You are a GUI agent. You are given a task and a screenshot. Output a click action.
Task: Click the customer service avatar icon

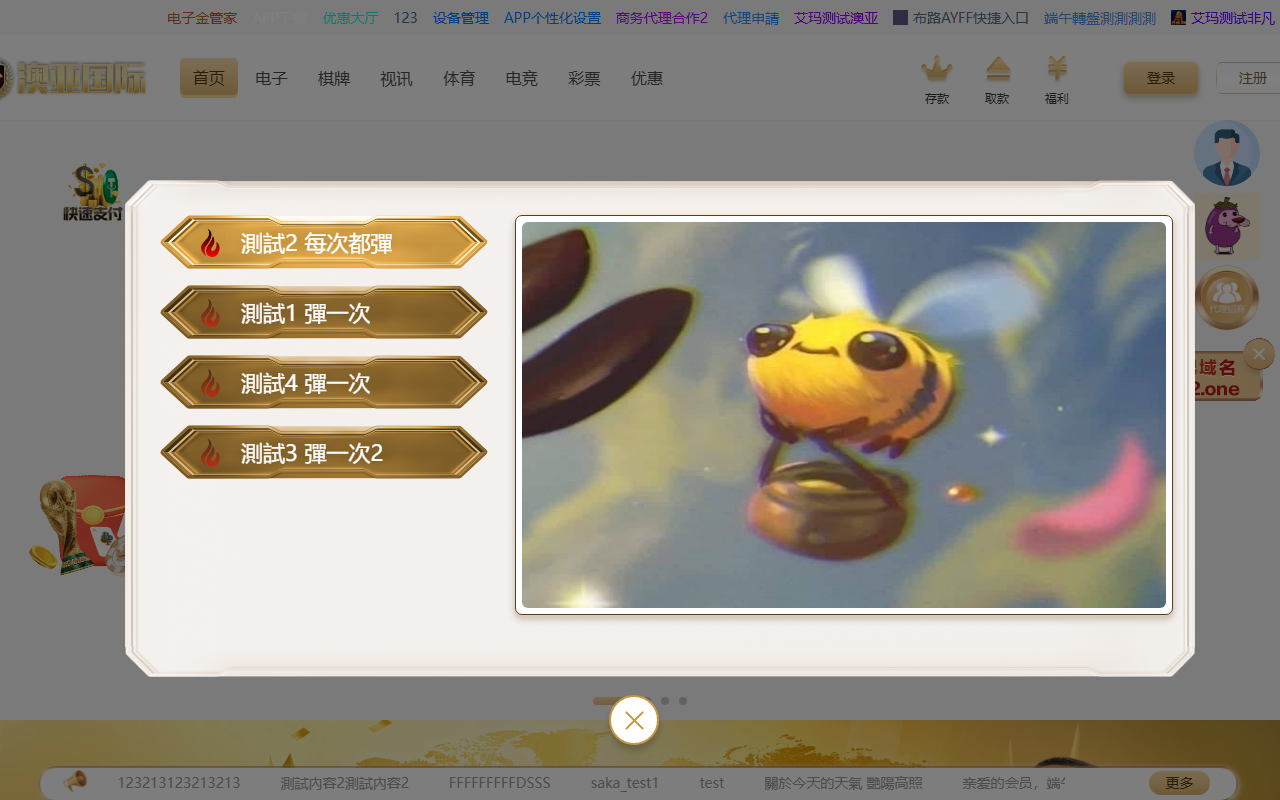1227,153
